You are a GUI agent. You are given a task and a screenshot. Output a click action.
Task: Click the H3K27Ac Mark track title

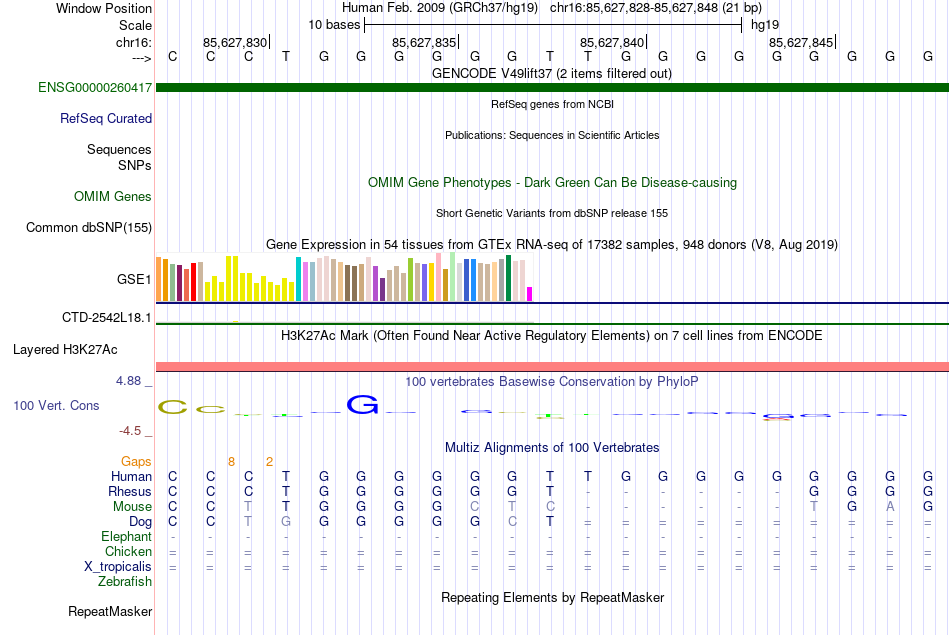tap(551, 336)
